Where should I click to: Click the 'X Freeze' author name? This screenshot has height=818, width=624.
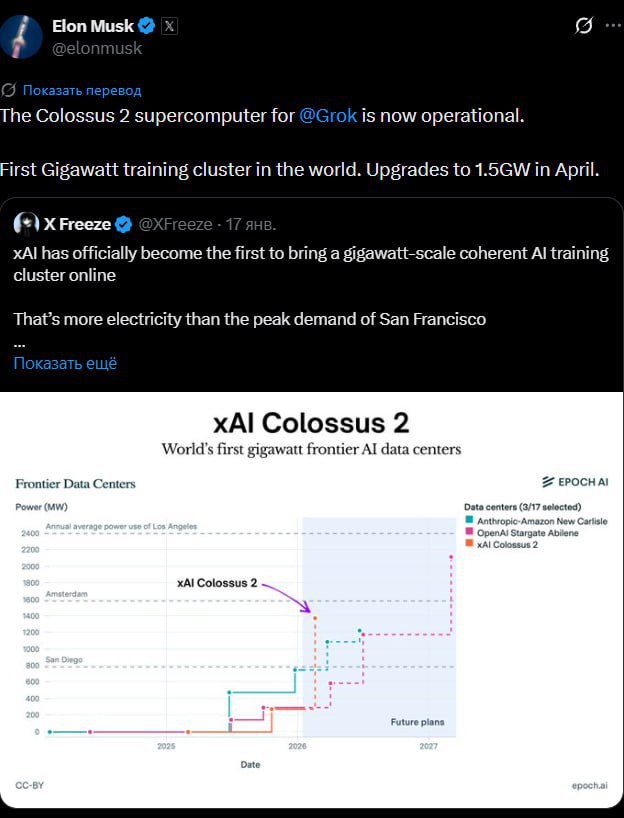coord(77,223)
